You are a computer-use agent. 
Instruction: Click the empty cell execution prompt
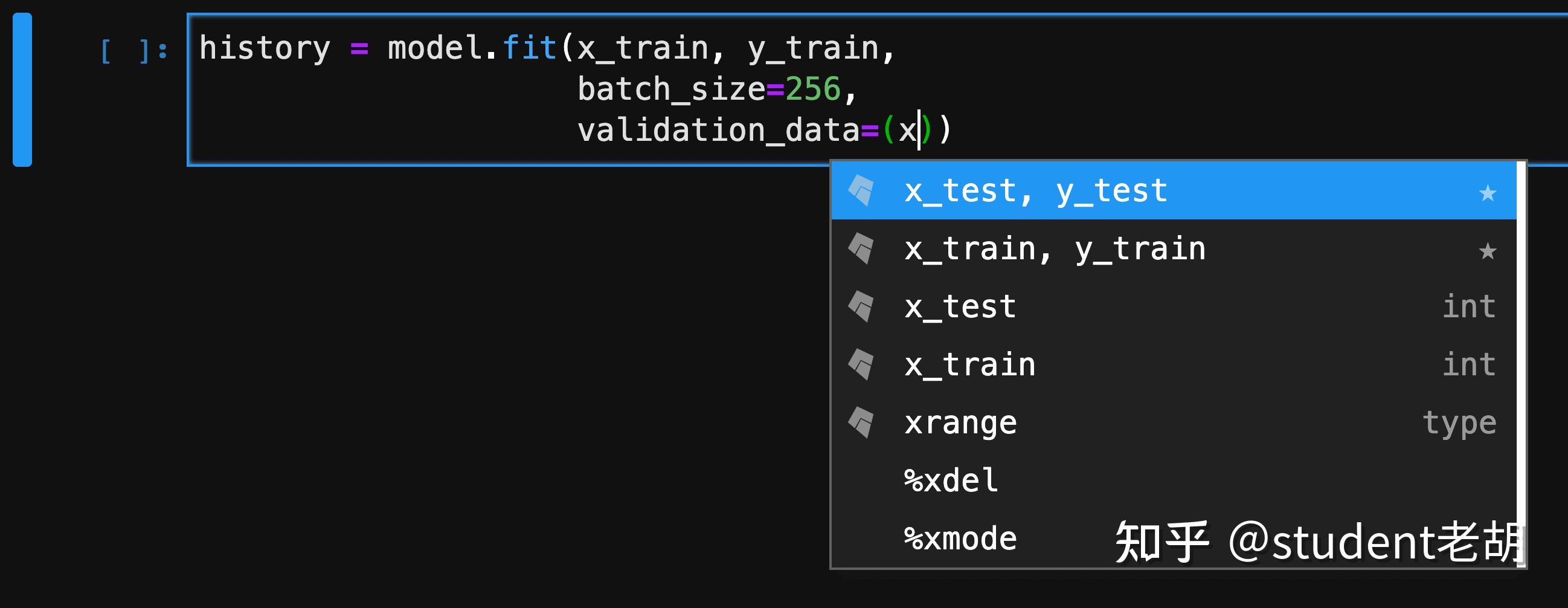click(134, 50)
